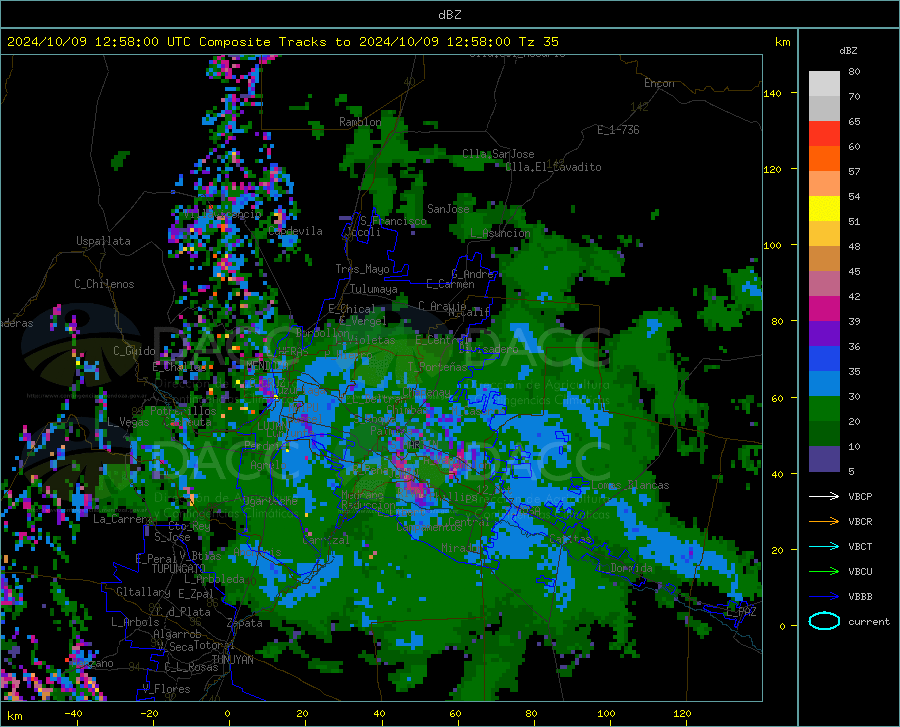Pick the indigo 5-10 dBZ swatch
The image size is (900, 727).
click(824, 459)
